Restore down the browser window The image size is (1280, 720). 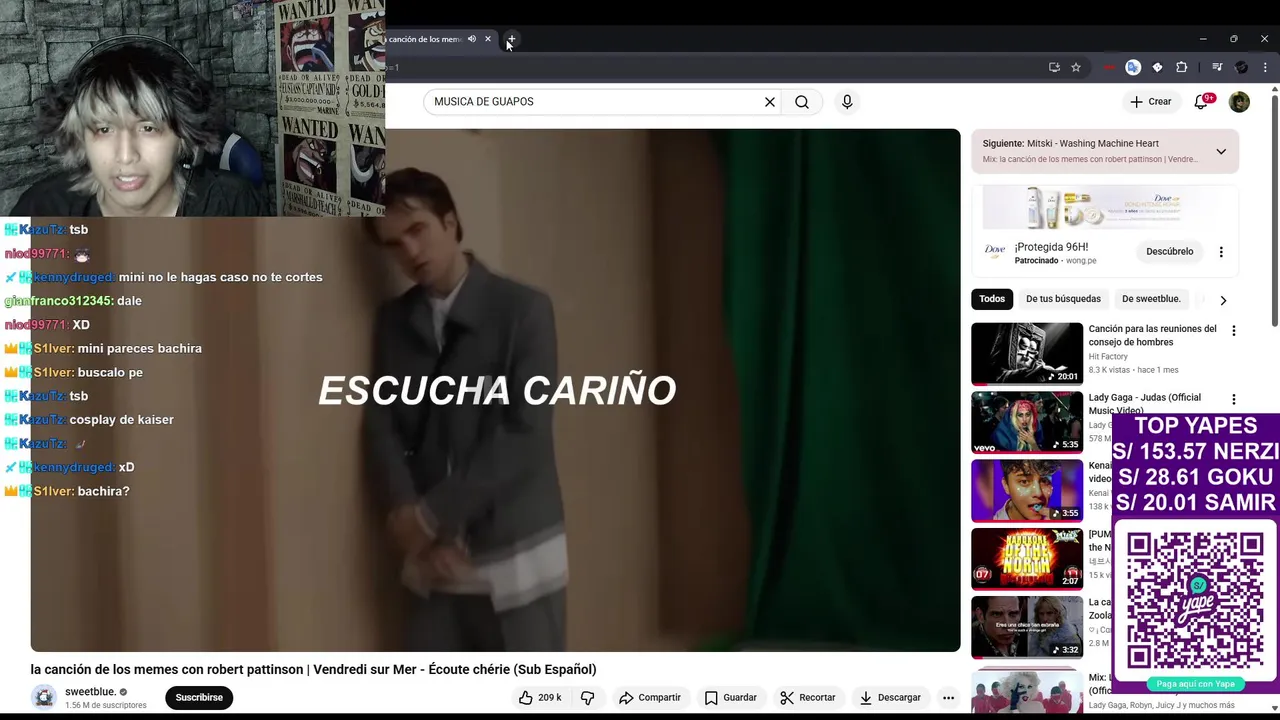(1234, 39)
